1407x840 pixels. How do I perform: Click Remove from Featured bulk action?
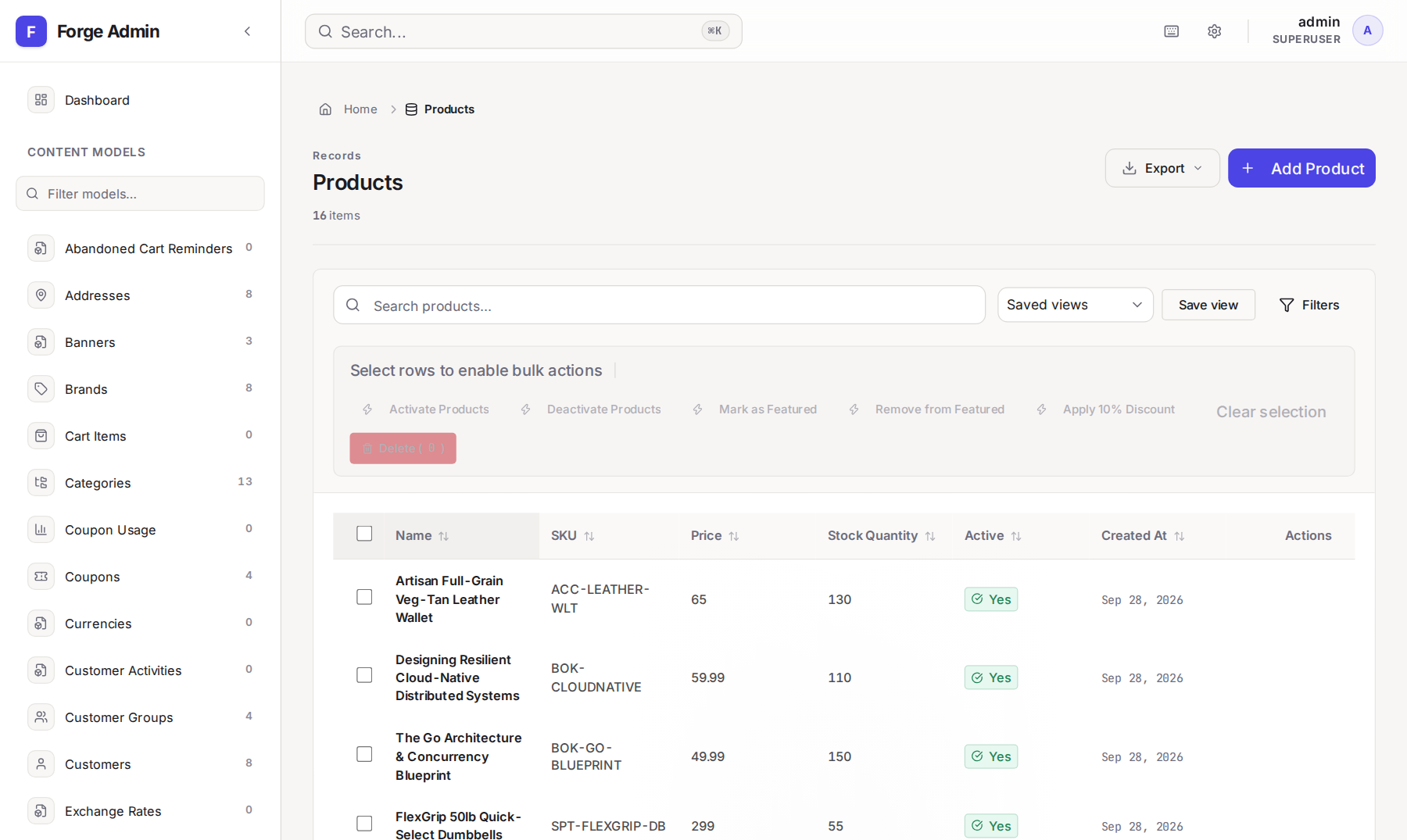click(927, 409)
